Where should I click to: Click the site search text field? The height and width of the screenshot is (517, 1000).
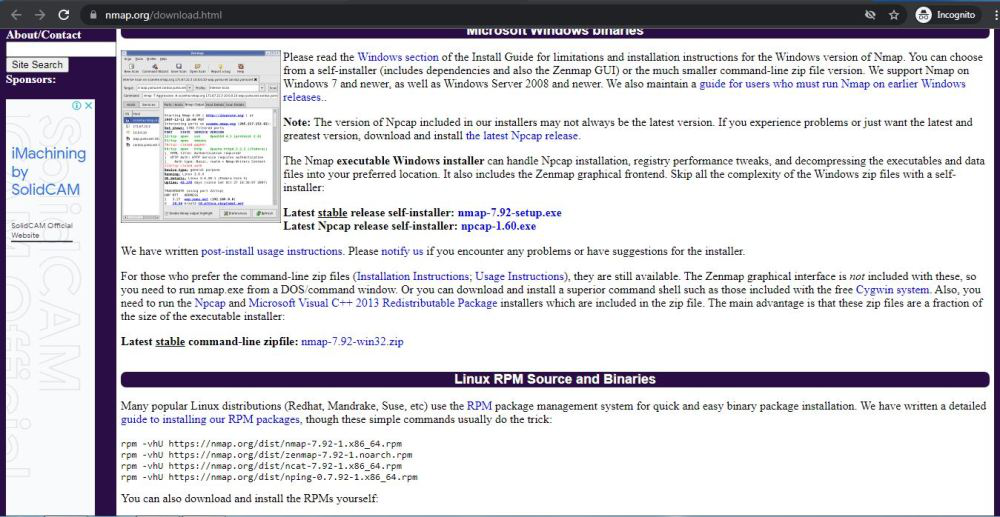pyautogui.click(x=61, y=49)
